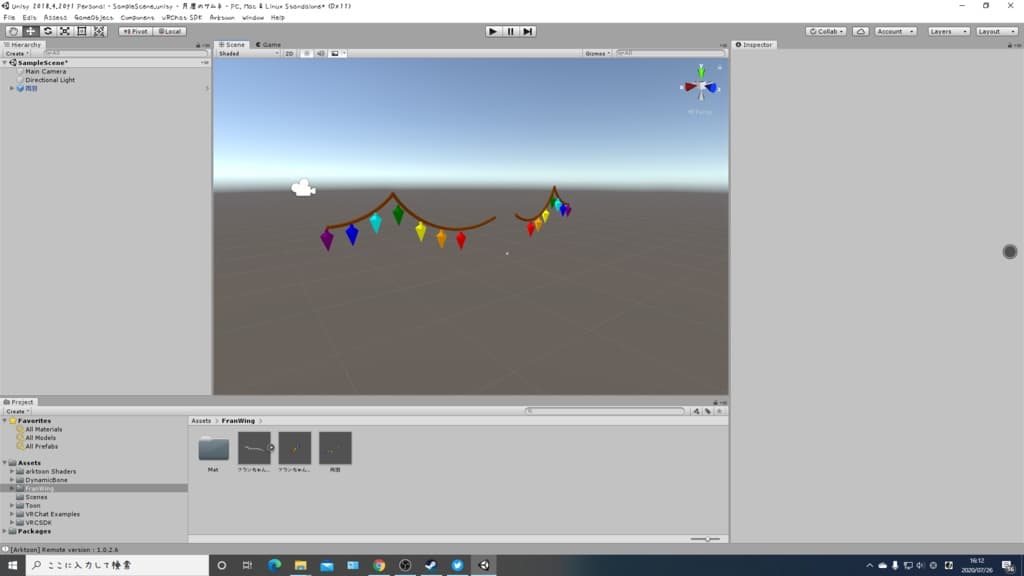Switch to the Game tab
The image size is (1024, 576).
(268, 44)
